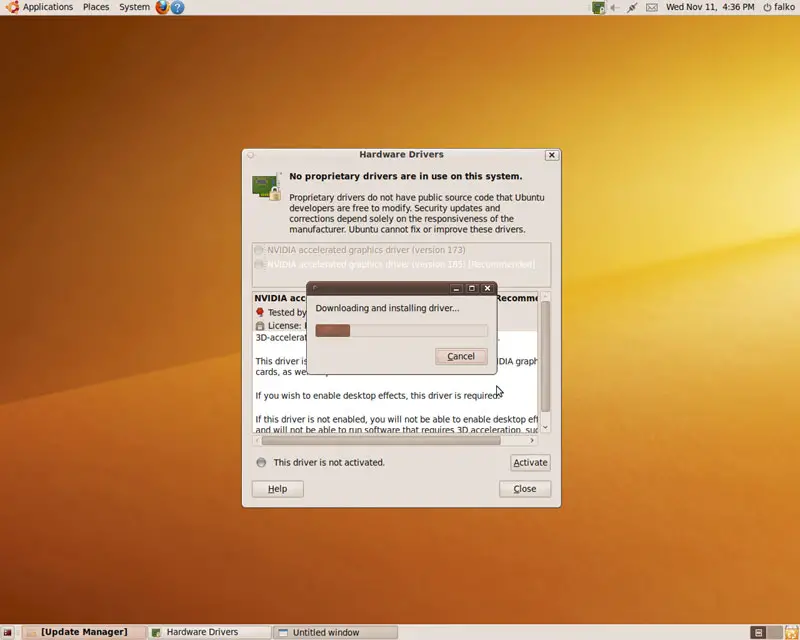Image resolution: width=800 pixels, height=640 pixels.
Task: Cancel the driver download
Action: point(461,356)
